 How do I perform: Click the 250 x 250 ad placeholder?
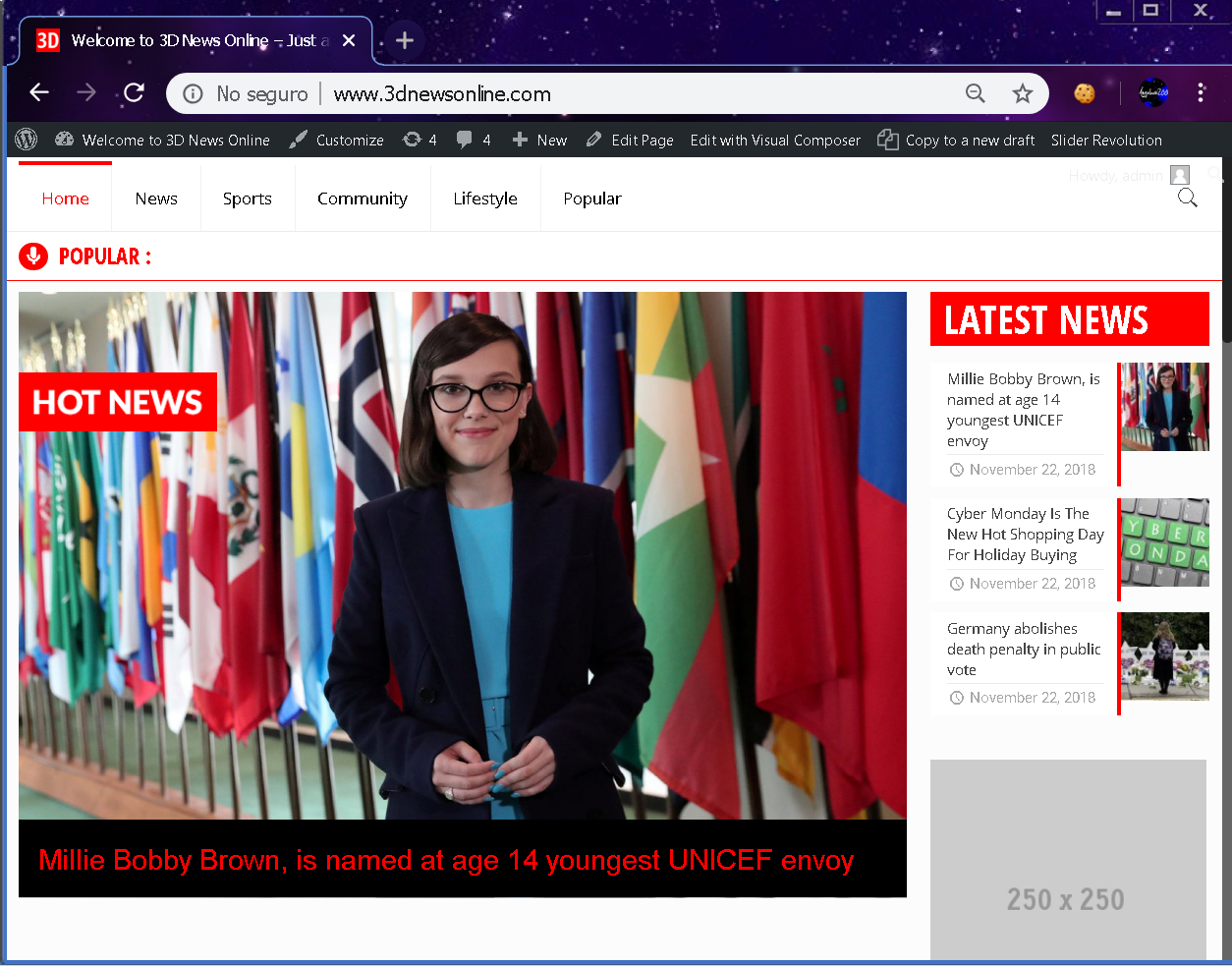coord(1068,860)
